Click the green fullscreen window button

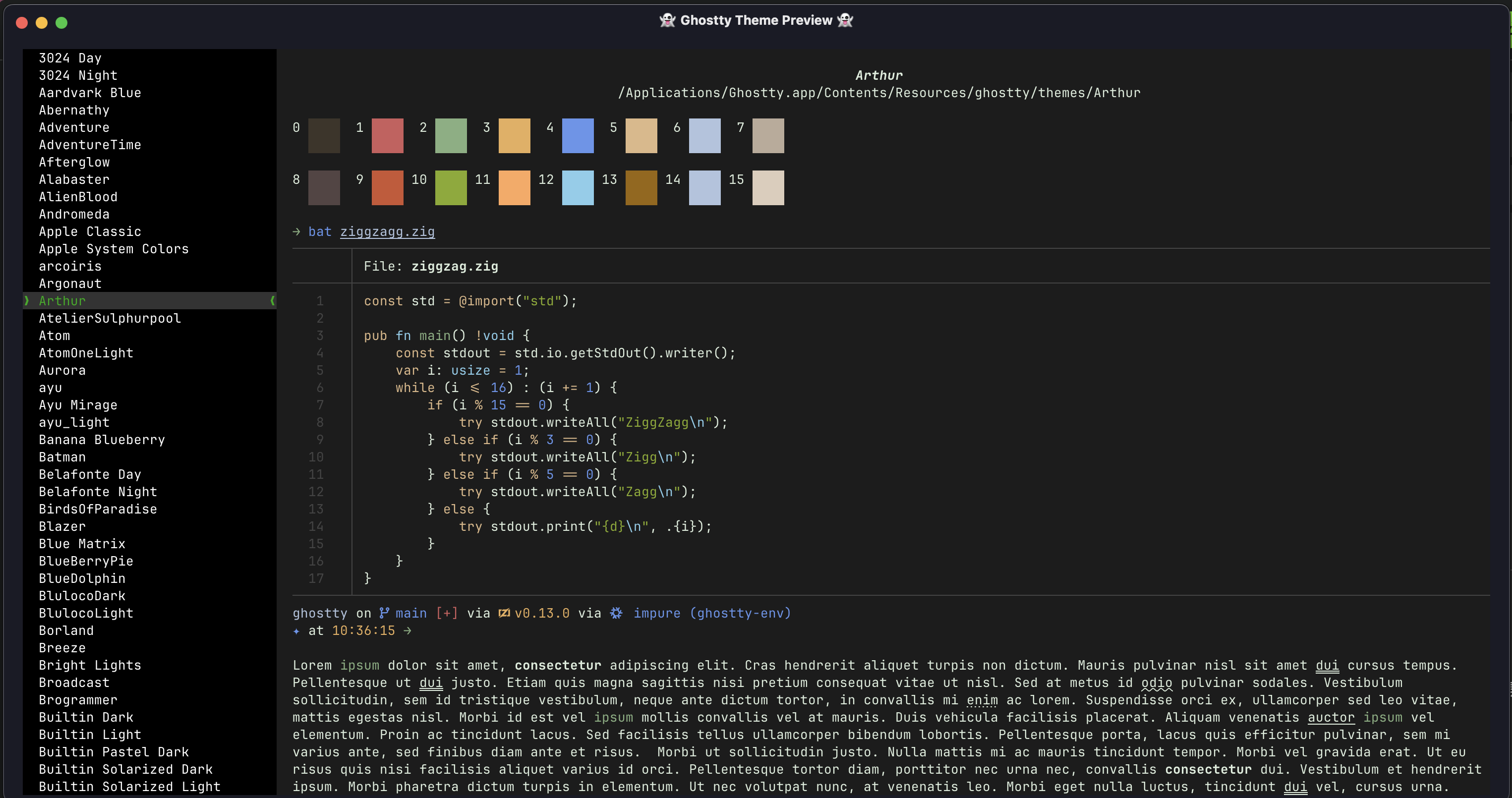click(61, 23)
